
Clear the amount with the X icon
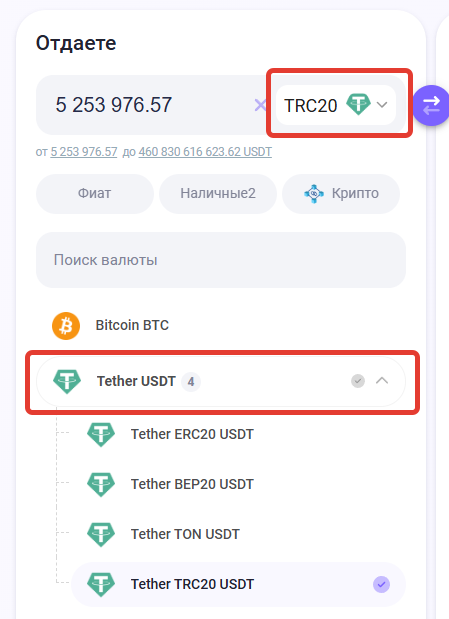pyautogui.click(x=260, y=105)
